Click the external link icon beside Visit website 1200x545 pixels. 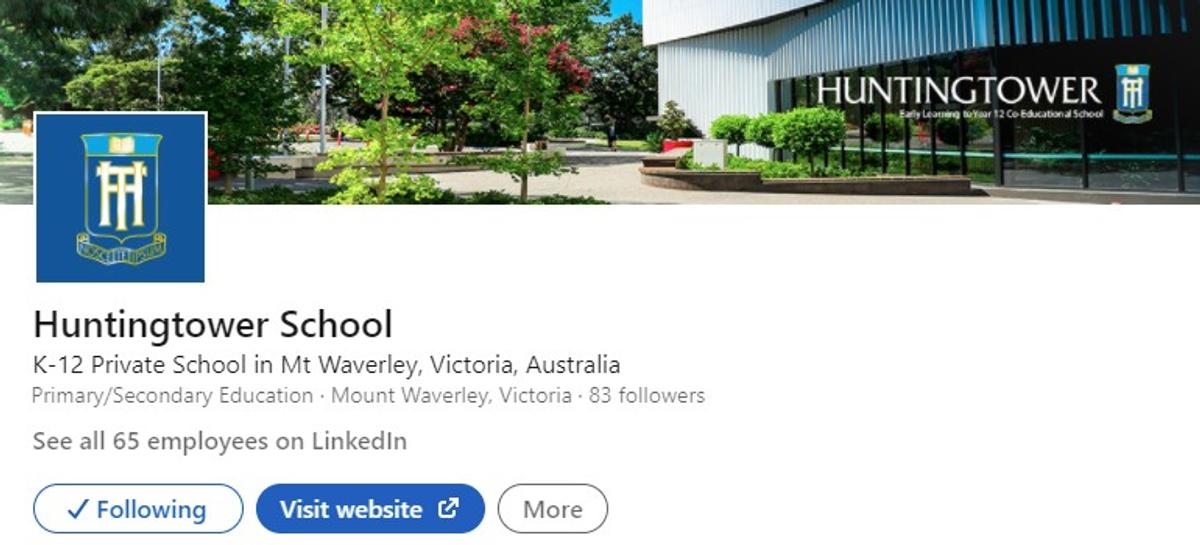coord(449,508)
